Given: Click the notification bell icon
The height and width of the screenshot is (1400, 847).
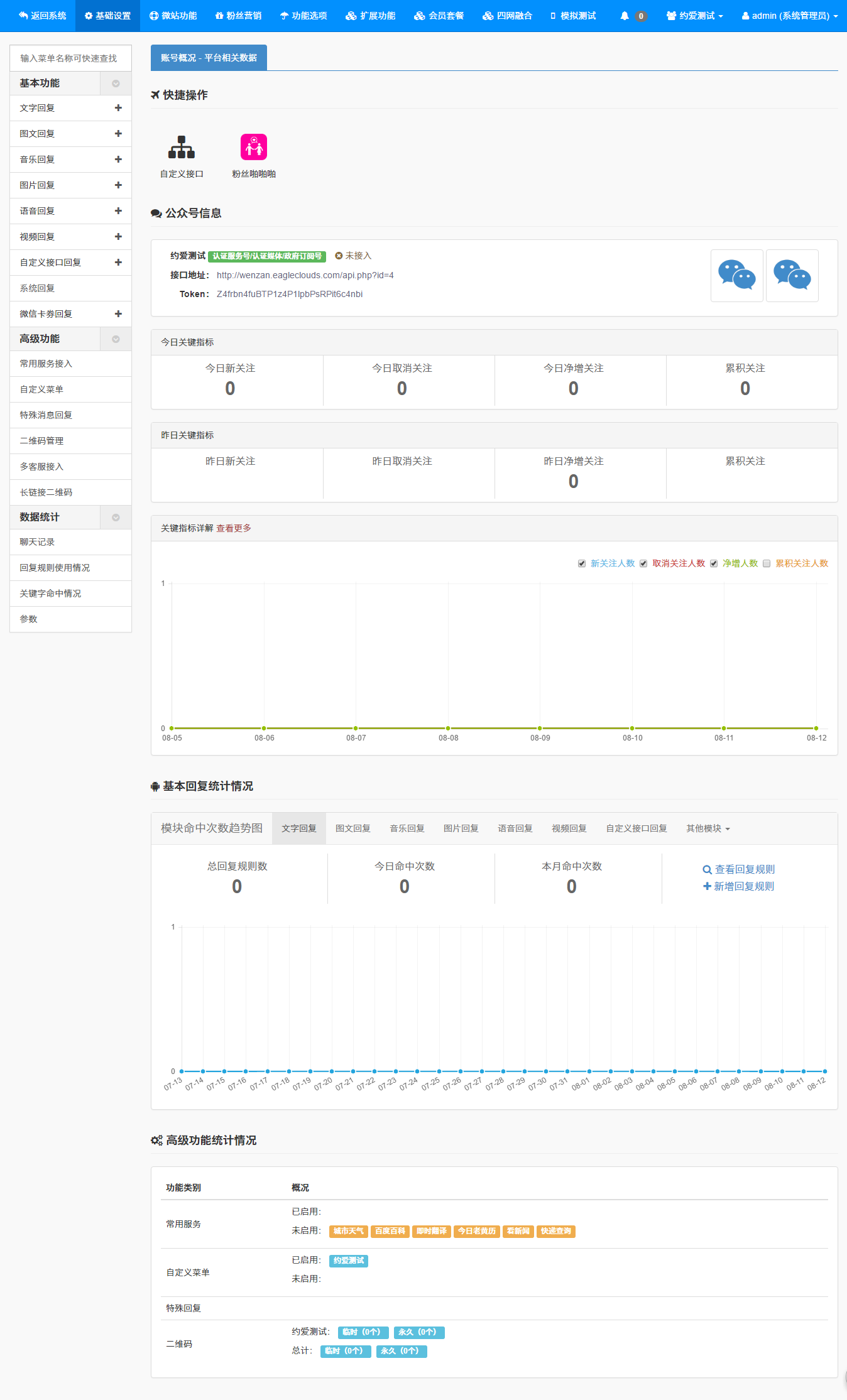Looking at the screenshot, I should click(x=625, y=16).
